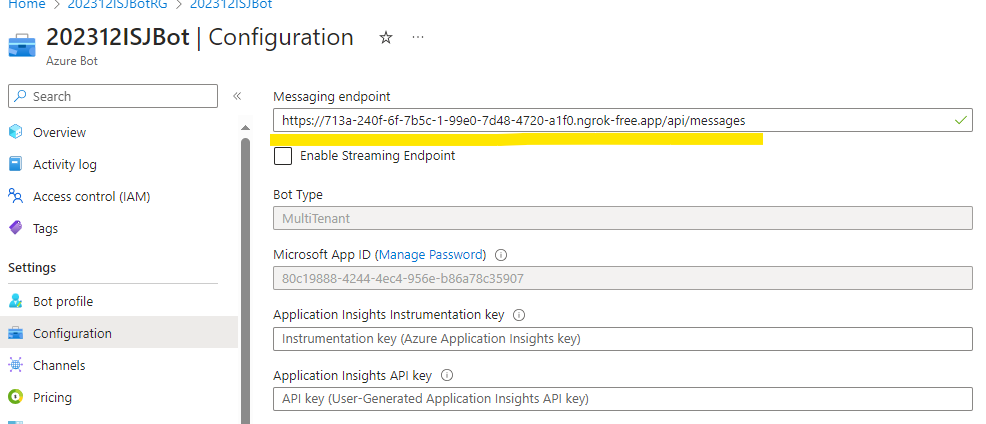Screen dimensions: 986x424
Task: Go to the Overview menu item
Action: tap(59, 132)
